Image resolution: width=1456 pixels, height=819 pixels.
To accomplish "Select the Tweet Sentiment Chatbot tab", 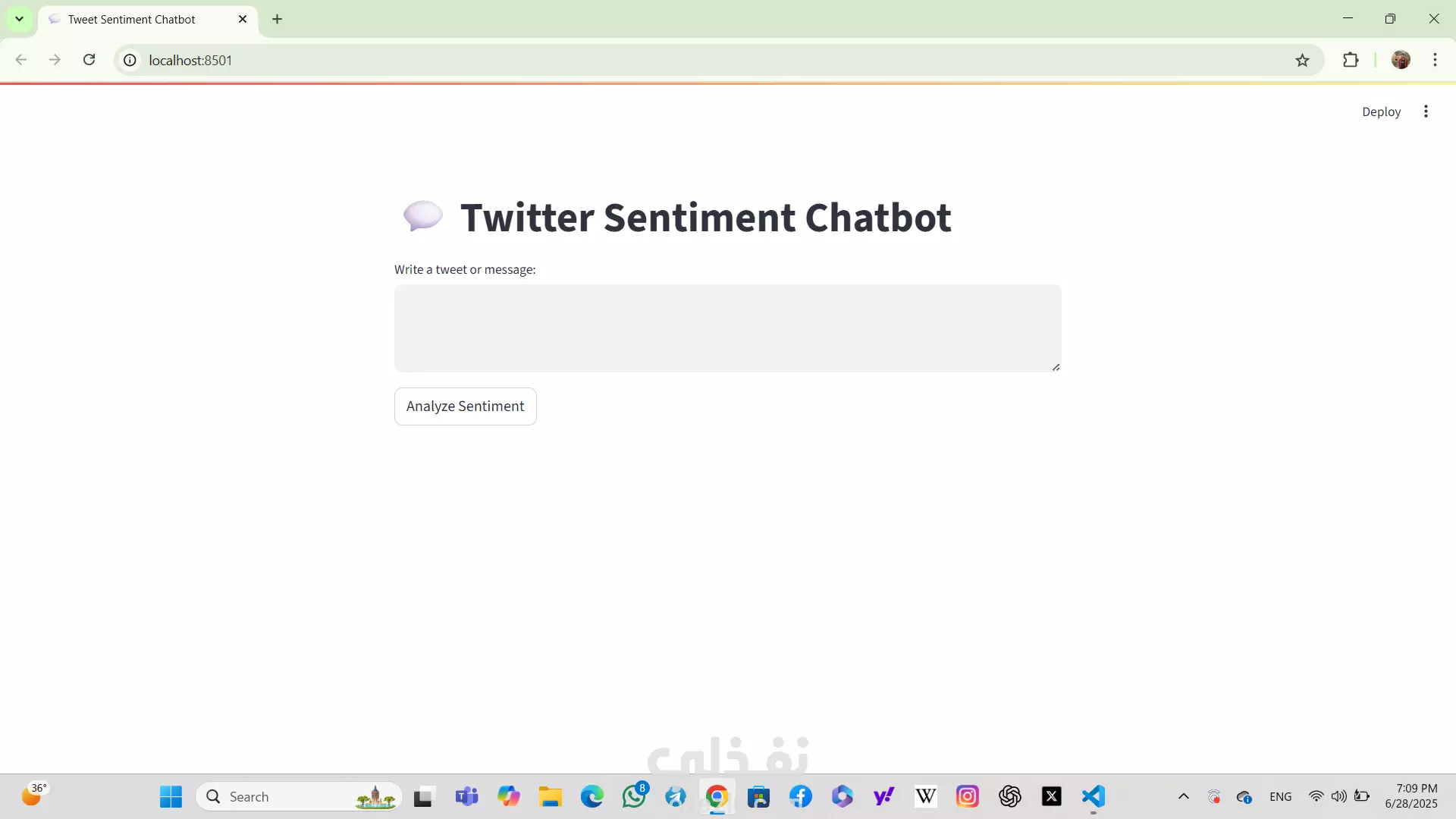I will 148,19.
